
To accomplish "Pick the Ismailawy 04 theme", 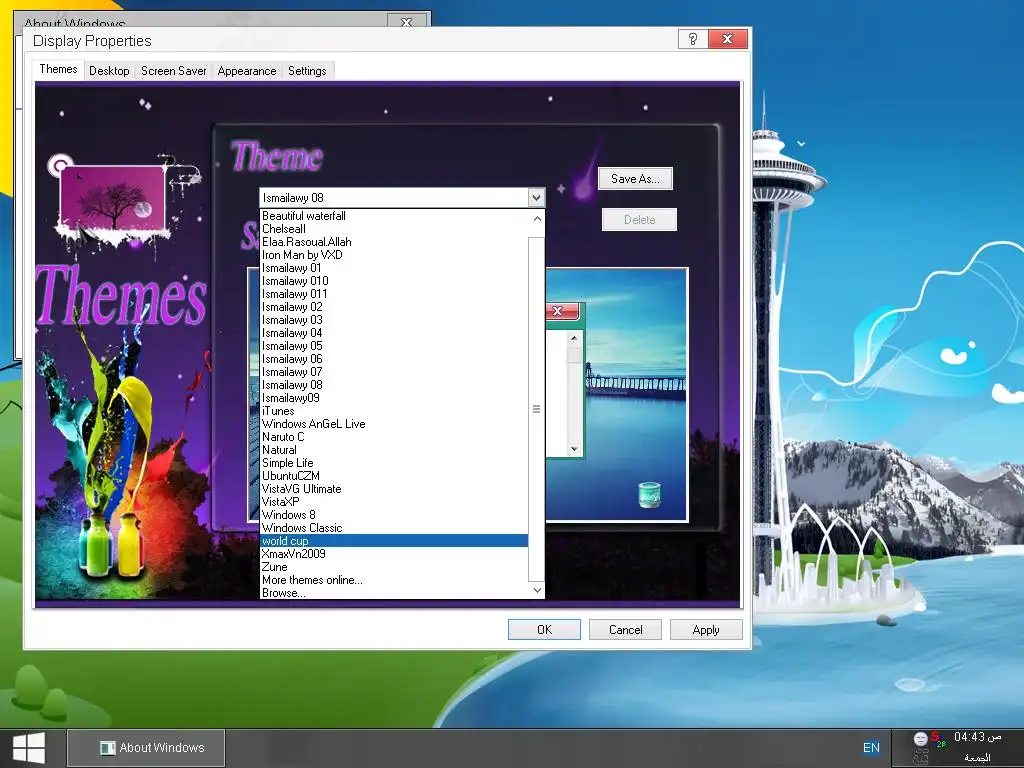I will [394, 333].
